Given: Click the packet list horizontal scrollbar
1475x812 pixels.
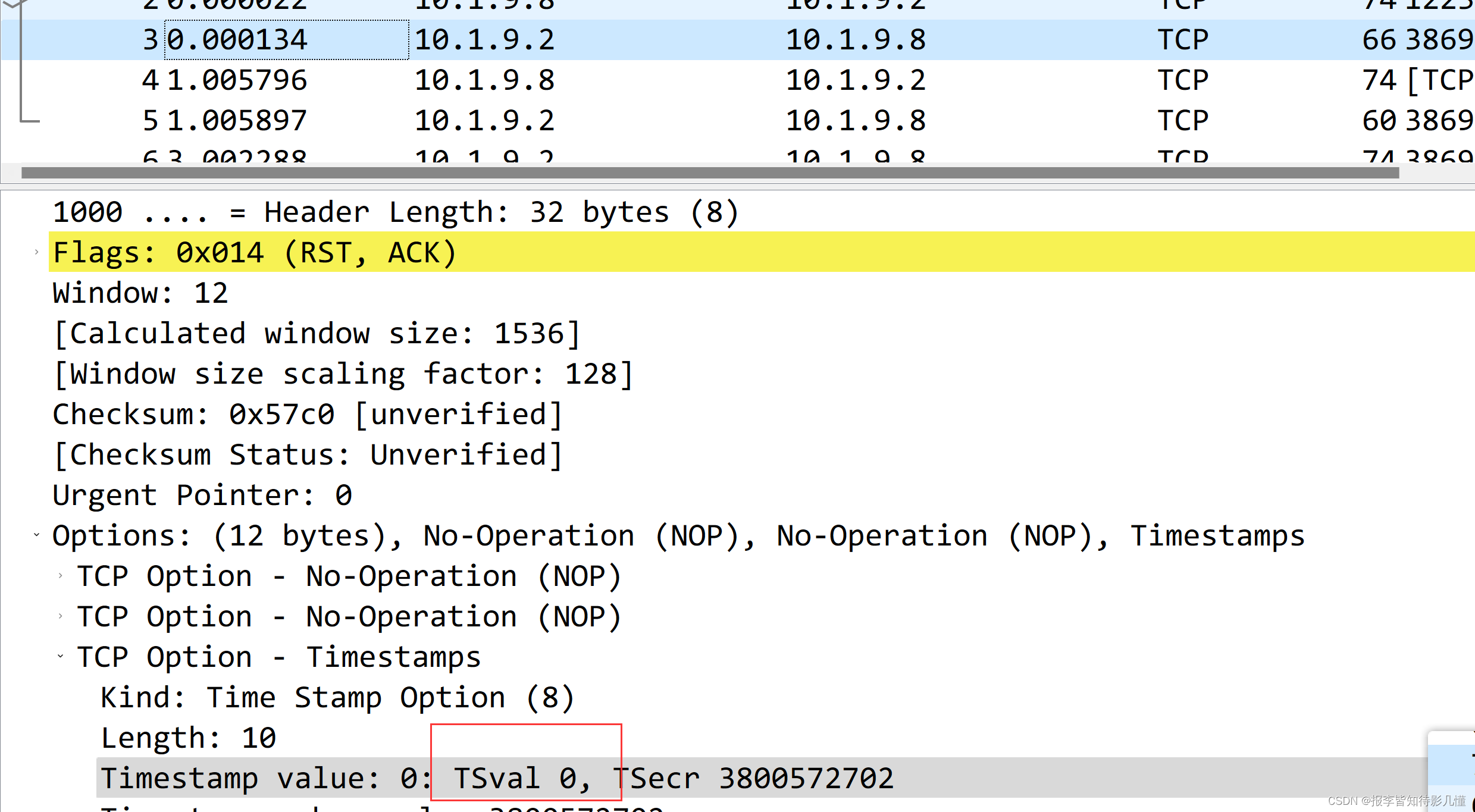Looking at the screenshot, I should click(710, 173).
